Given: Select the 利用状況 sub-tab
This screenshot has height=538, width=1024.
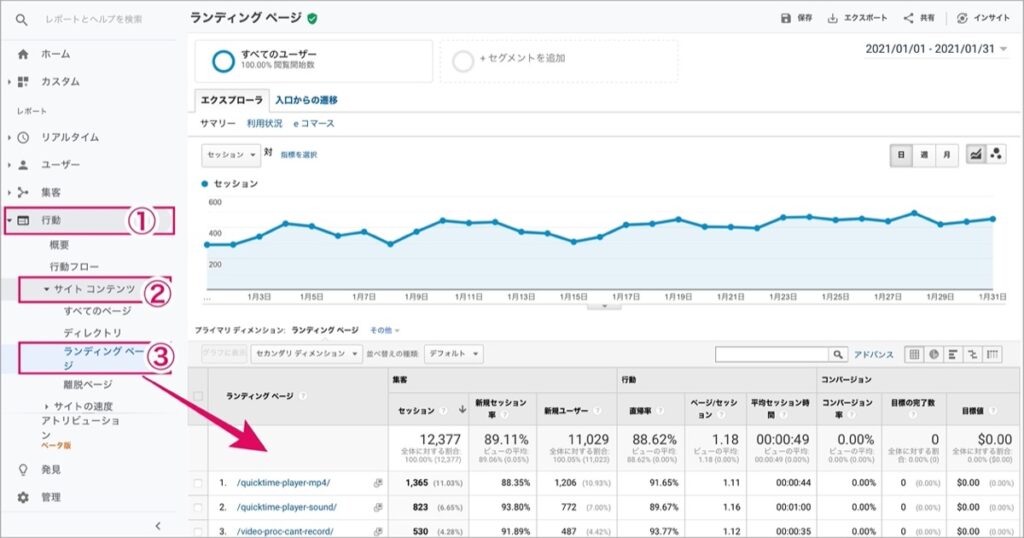Looking at the screenshot, I should [264, 123].
